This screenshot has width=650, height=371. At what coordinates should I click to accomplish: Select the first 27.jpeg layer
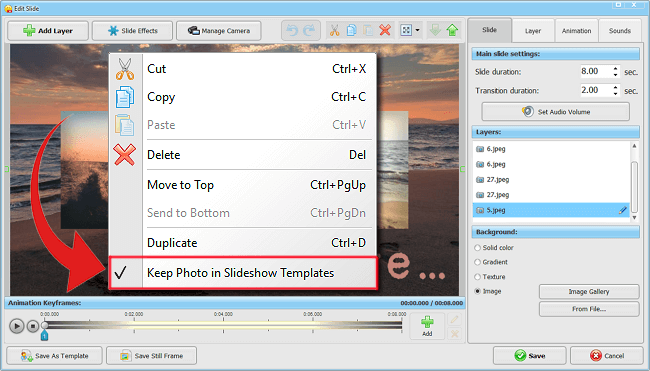[551, 179]
